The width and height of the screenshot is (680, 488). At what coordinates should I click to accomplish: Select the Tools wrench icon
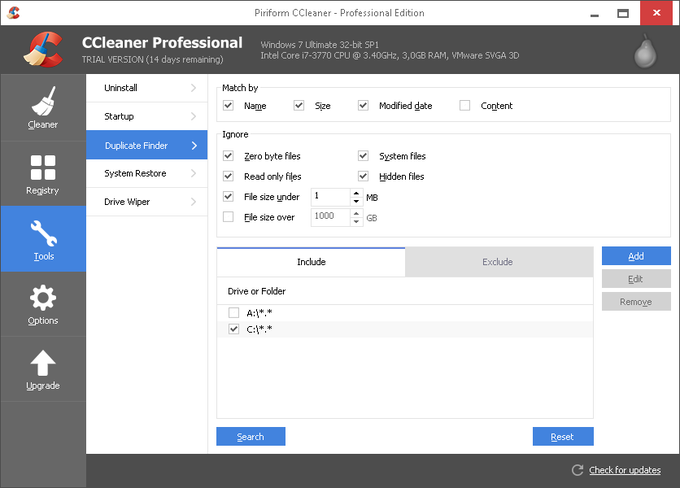[x=43, y=233]
